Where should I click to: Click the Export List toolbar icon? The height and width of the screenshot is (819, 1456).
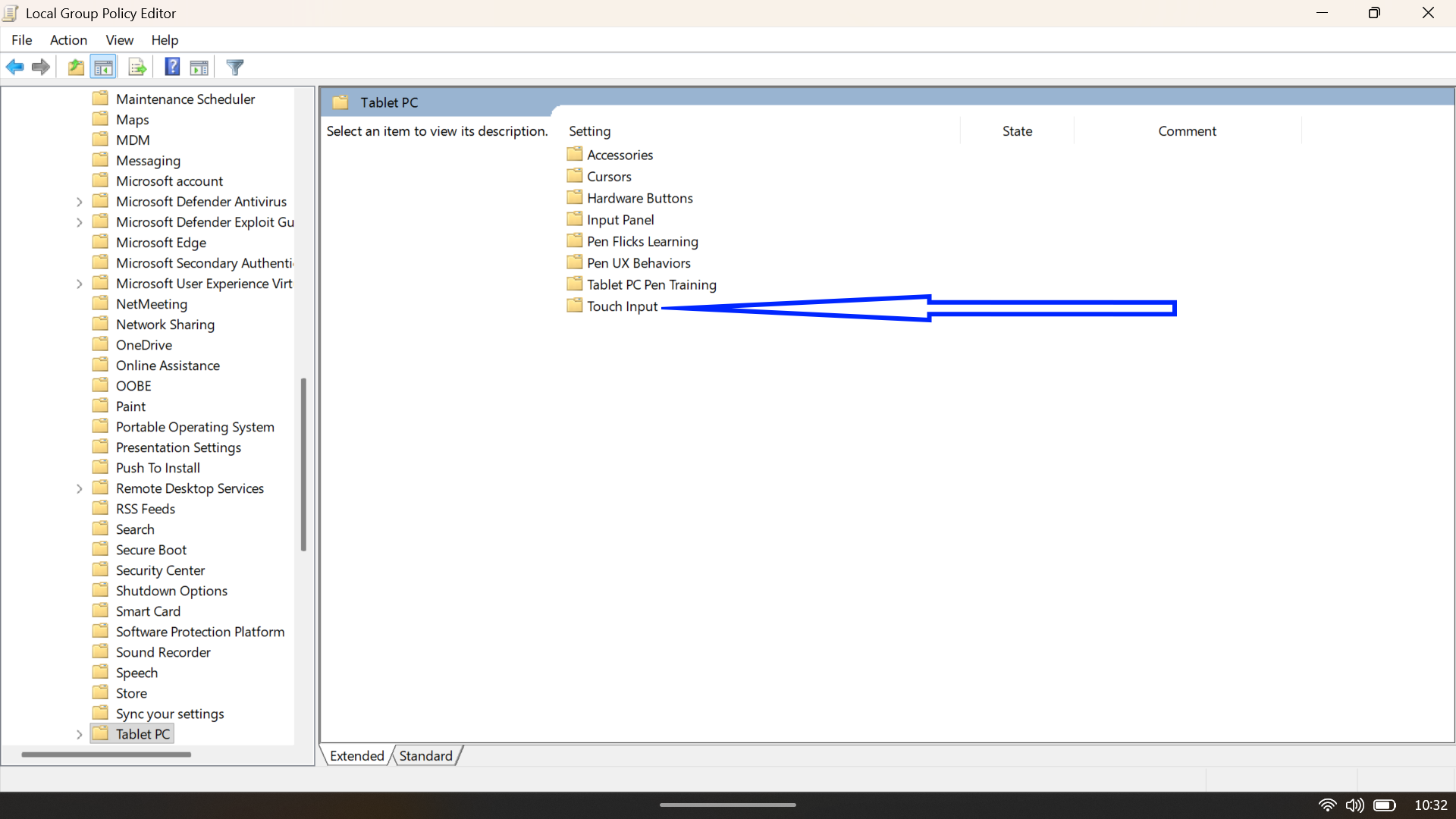point(136,67)
